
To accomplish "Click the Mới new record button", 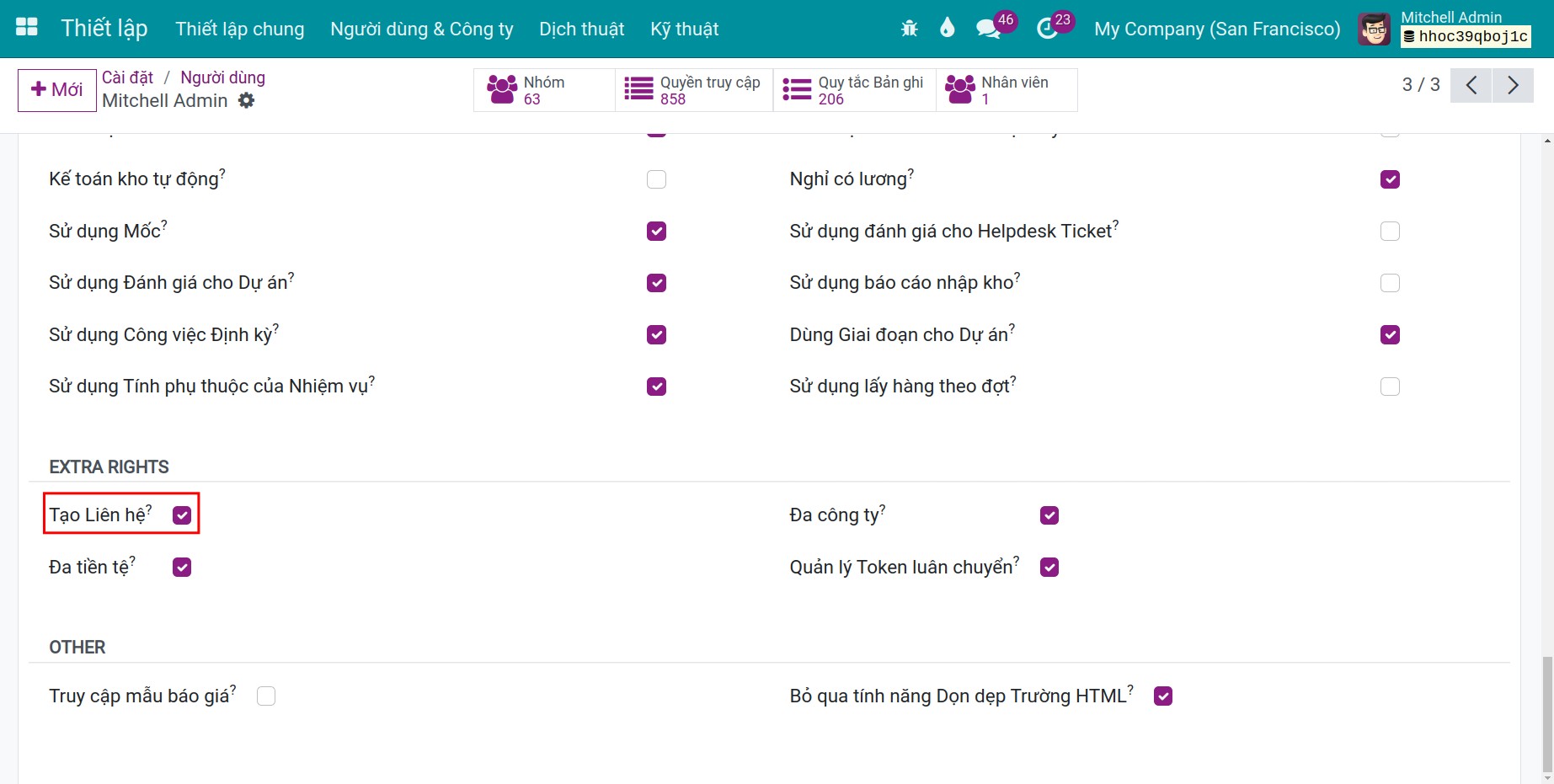I will tap(57, 89).
